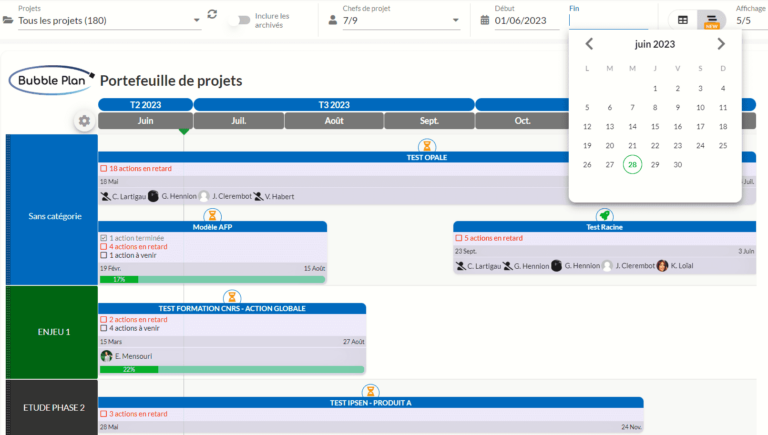Click the refresh projects icon
Viewport: 768px width, 435px height.
(x=212, y=14)
